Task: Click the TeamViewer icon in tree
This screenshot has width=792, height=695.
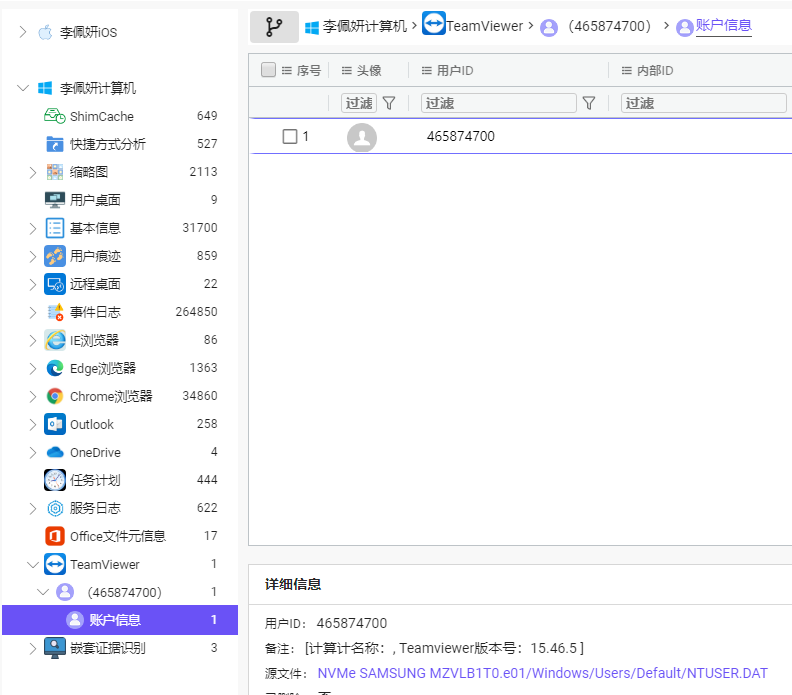Action: point(55,564)
